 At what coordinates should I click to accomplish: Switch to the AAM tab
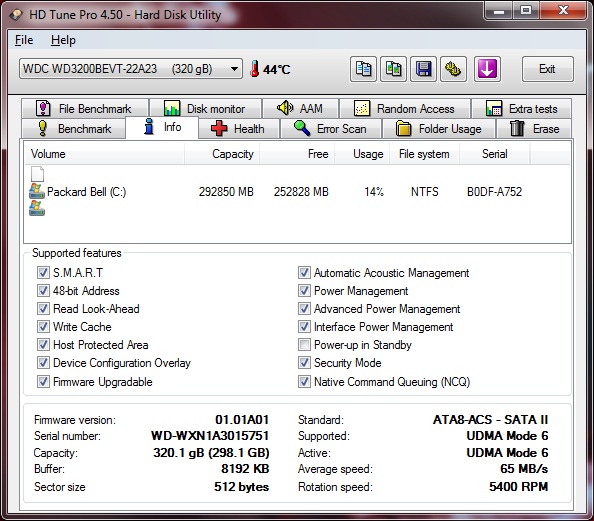coord(300,109)
